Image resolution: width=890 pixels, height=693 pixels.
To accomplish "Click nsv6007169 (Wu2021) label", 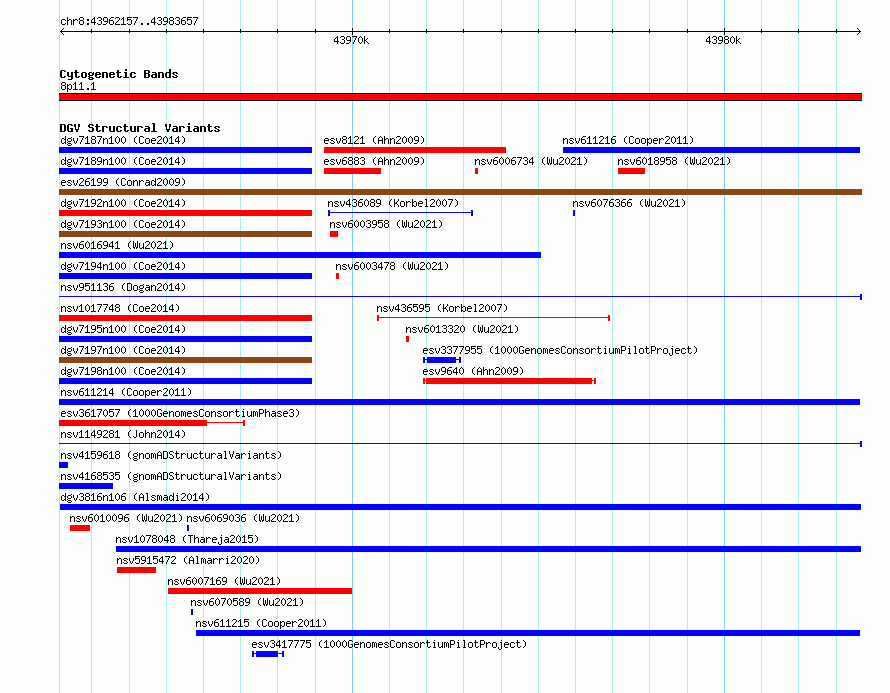I will click(224, 581).
